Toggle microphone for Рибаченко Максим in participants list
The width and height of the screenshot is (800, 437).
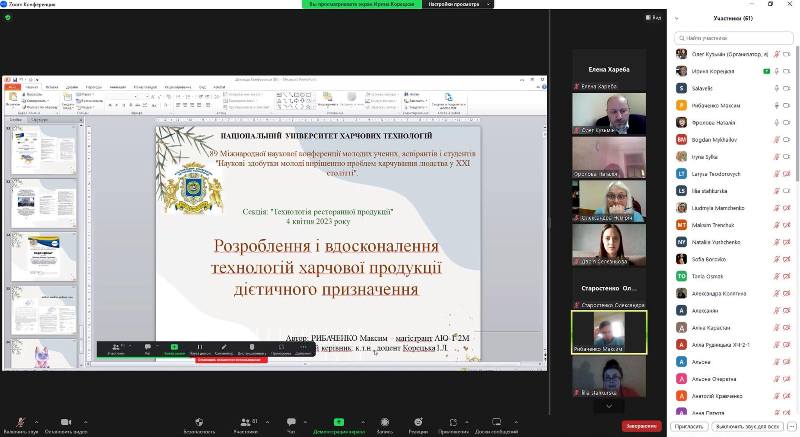(x=777, y=106)
